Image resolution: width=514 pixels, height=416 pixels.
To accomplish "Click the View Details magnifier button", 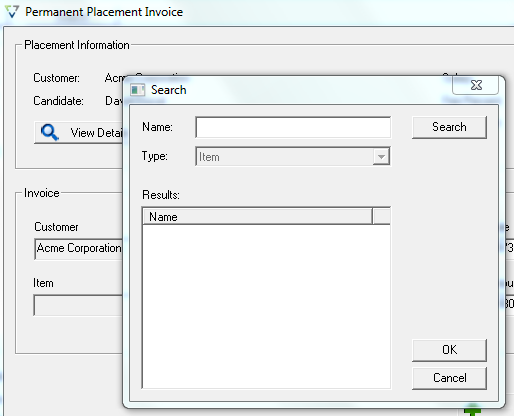I will pyautogui.click(x=79, y=133).
